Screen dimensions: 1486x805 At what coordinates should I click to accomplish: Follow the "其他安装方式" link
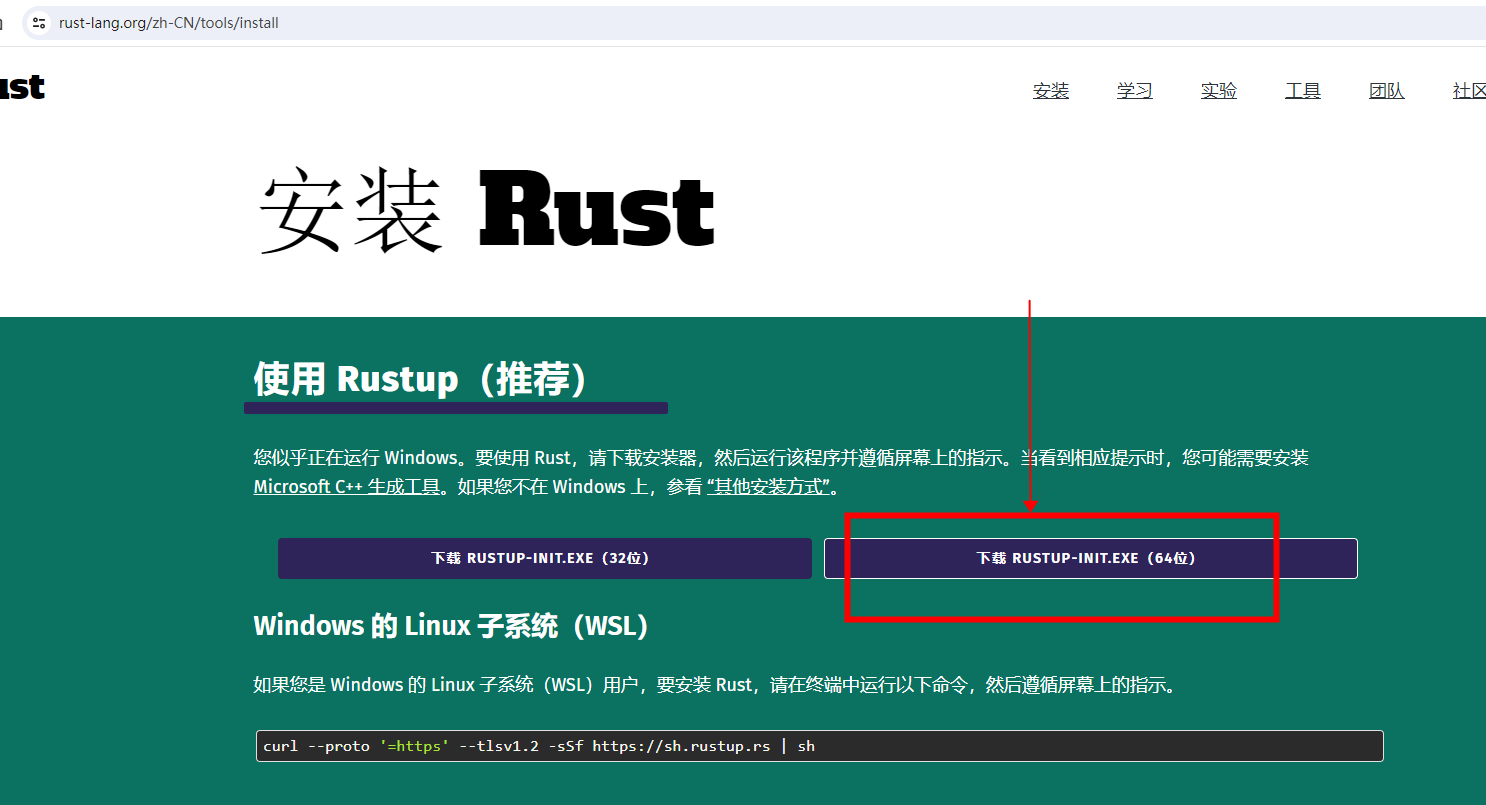768,487
